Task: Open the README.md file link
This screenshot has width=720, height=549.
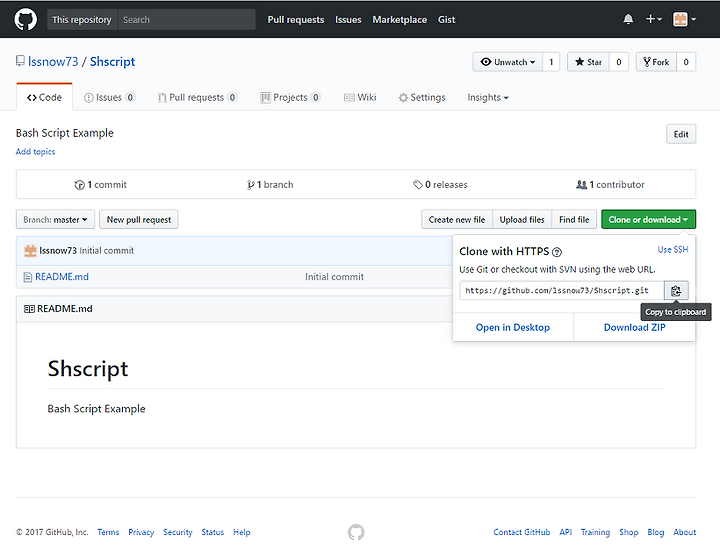Action: tap(62, 277)
